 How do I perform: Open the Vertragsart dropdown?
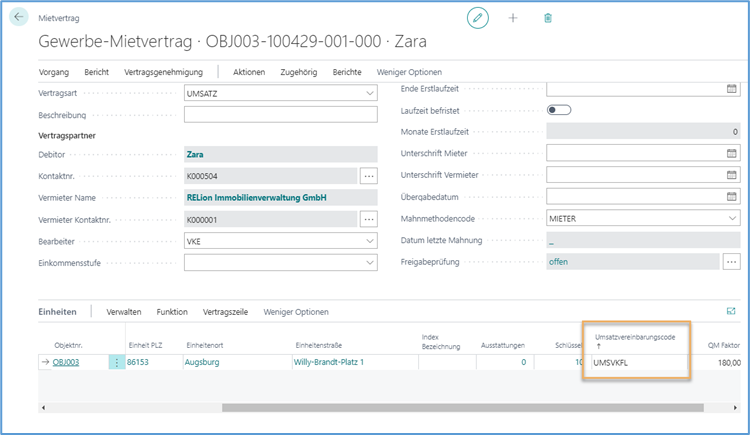pyautogui.click(x=369, y=93)
